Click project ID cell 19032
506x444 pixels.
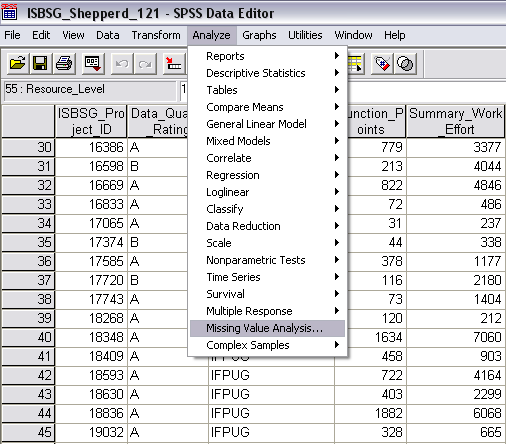point(91,432)
